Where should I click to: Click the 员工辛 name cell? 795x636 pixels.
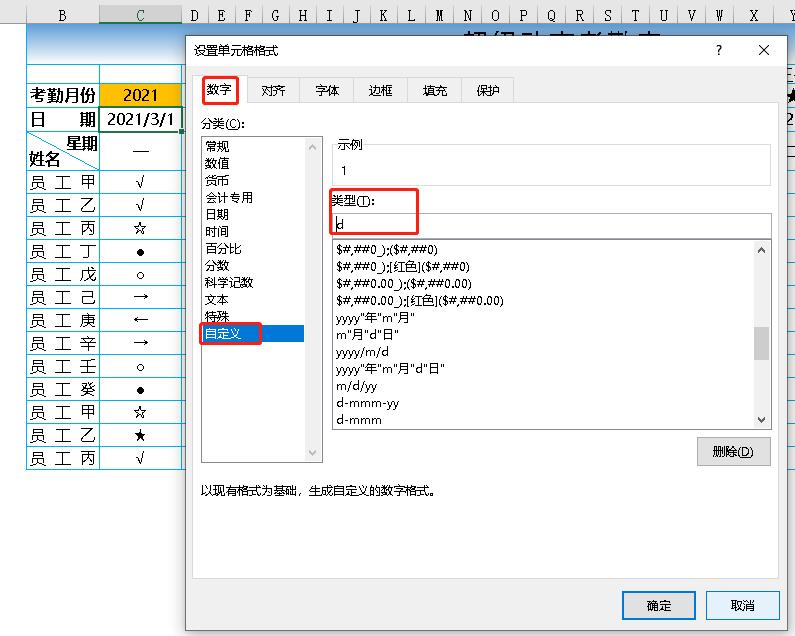pos(63,343)
